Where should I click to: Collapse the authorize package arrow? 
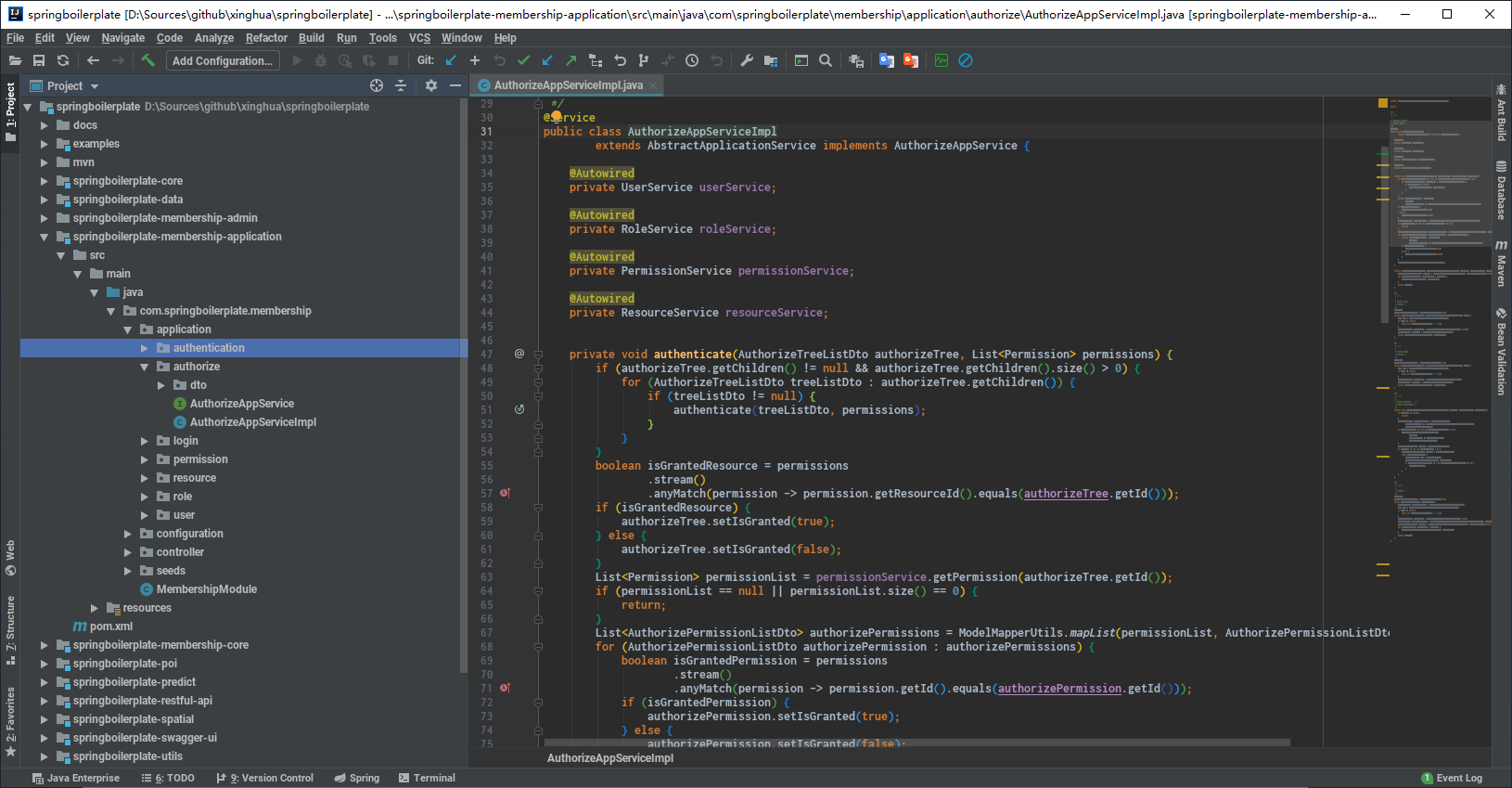pyautogui.click(x=144, y=367)
